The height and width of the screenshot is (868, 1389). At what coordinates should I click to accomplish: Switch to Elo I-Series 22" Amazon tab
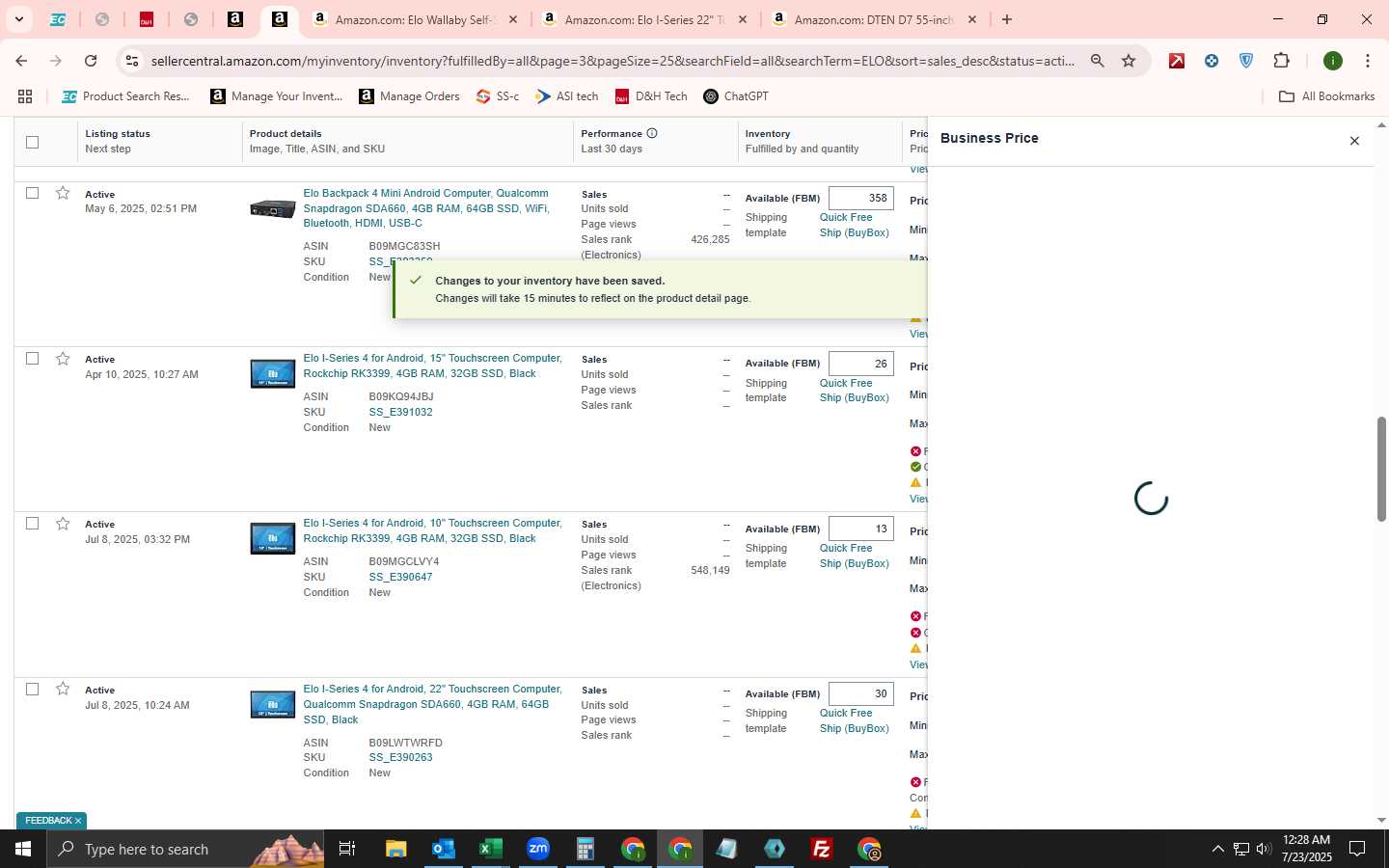coord(644,19)
